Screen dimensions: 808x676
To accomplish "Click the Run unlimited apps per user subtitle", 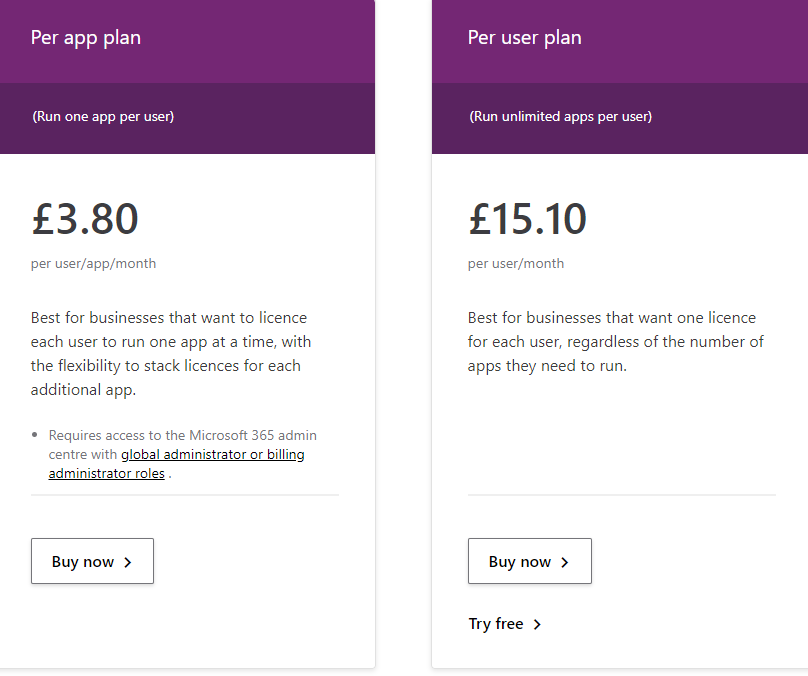I will [x=560, y=116].
